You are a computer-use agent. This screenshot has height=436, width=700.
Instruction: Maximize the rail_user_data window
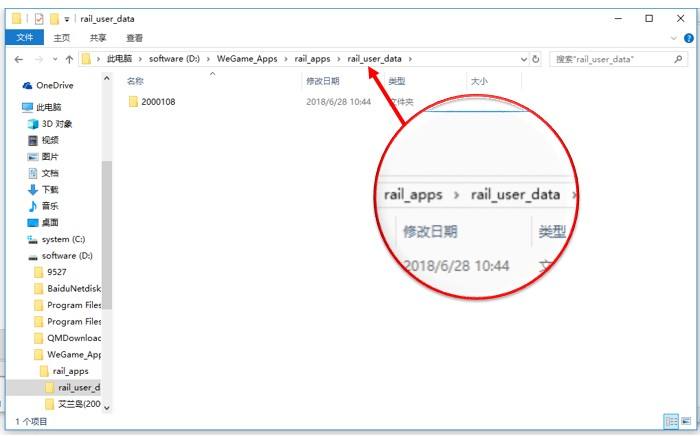(x=649, y=19)
